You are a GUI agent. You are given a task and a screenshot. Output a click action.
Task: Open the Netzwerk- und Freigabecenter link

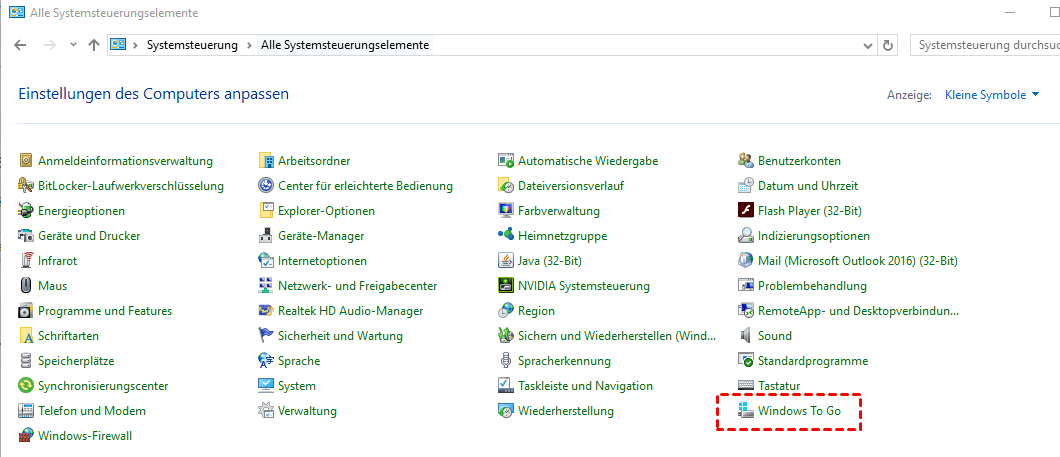pos(357,286)
